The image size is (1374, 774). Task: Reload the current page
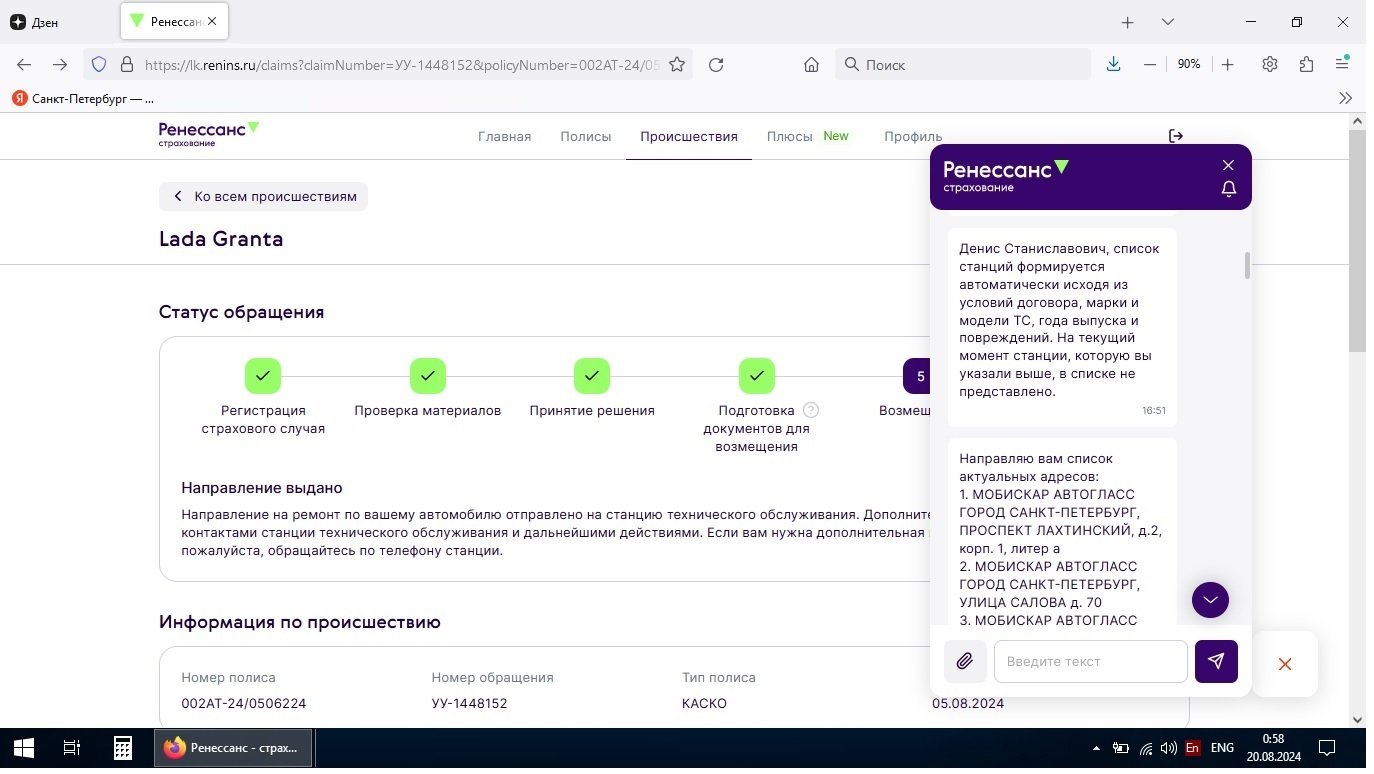tap(716, 64)
